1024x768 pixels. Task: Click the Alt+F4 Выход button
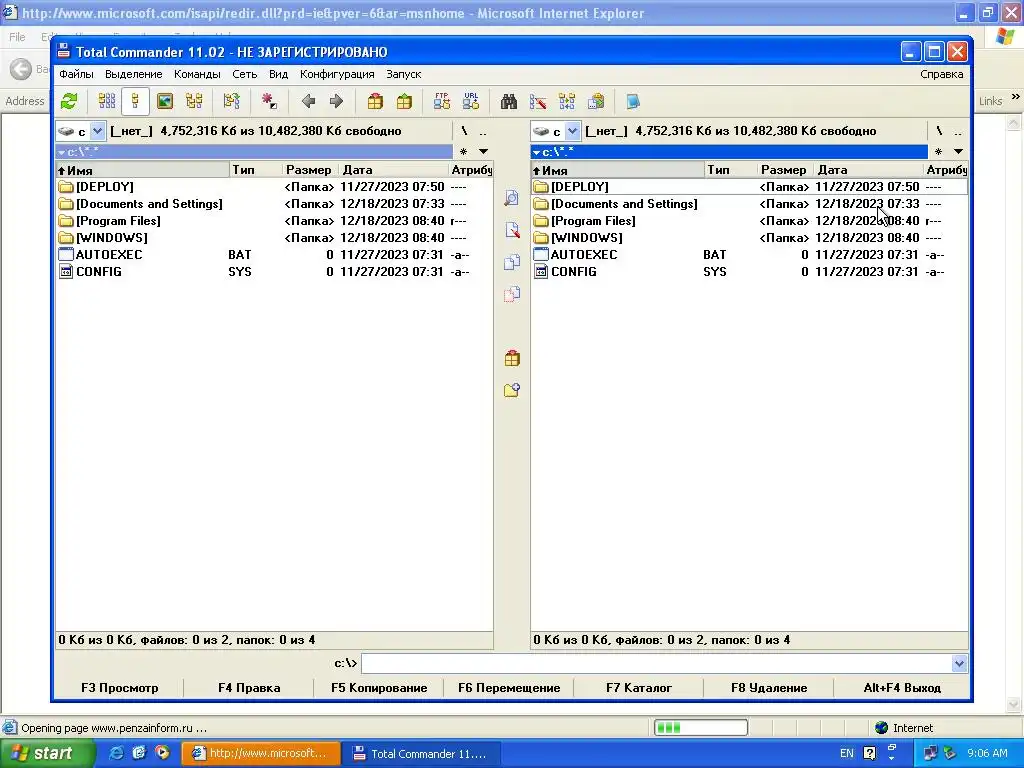click(x=902, y=688)
